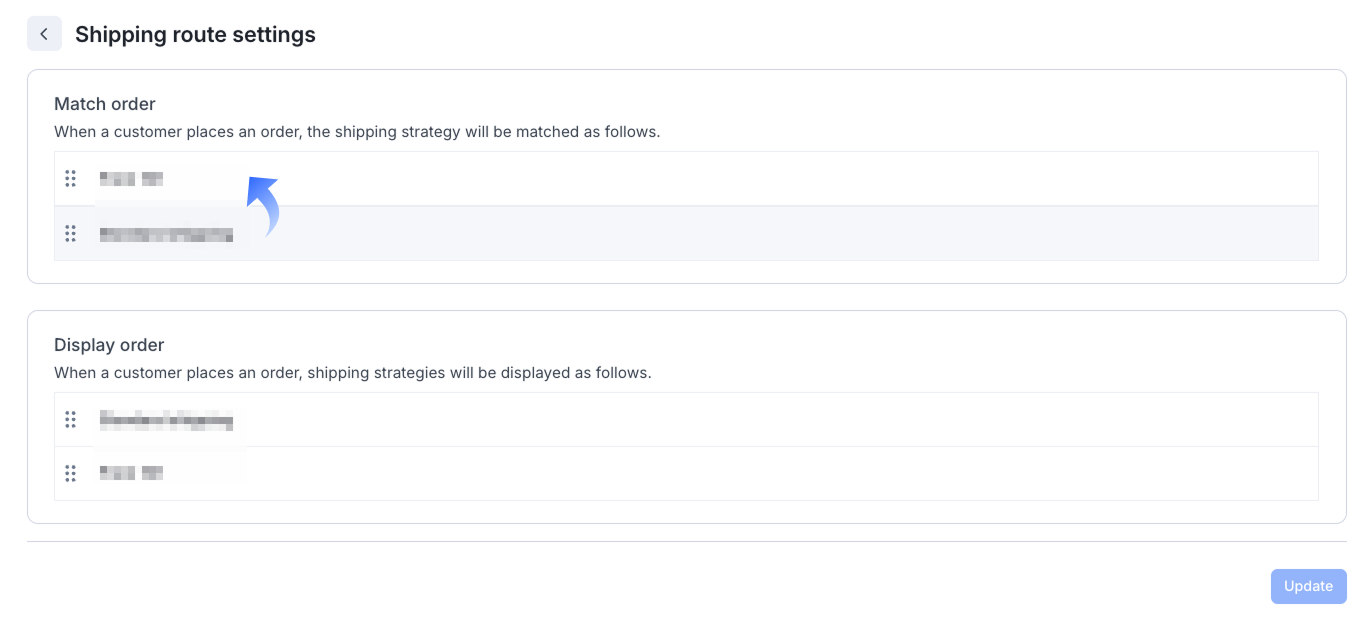
Task: Click first drag handle in Display order
Action: click(x=70, y=420)
